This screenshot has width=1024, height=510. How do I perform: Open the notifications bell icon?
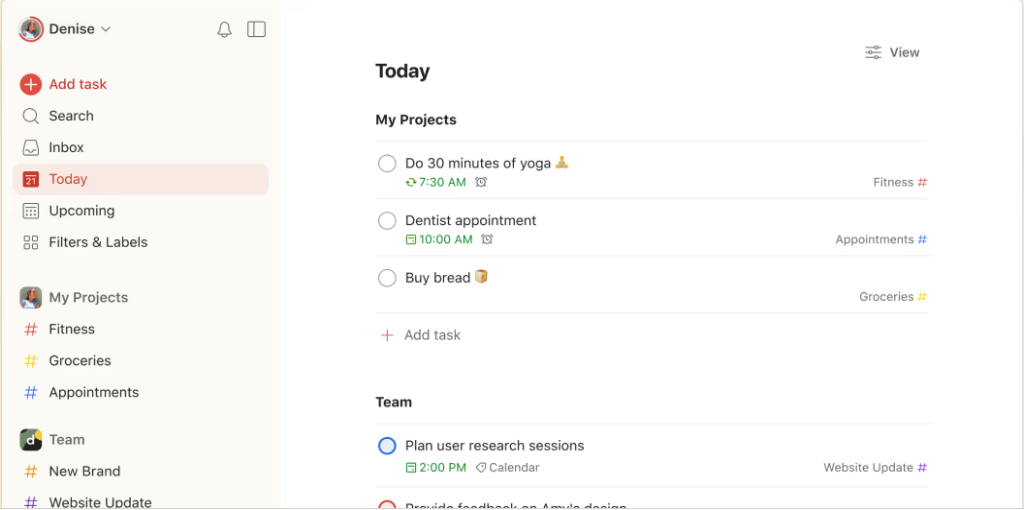(x=225, y=29)
